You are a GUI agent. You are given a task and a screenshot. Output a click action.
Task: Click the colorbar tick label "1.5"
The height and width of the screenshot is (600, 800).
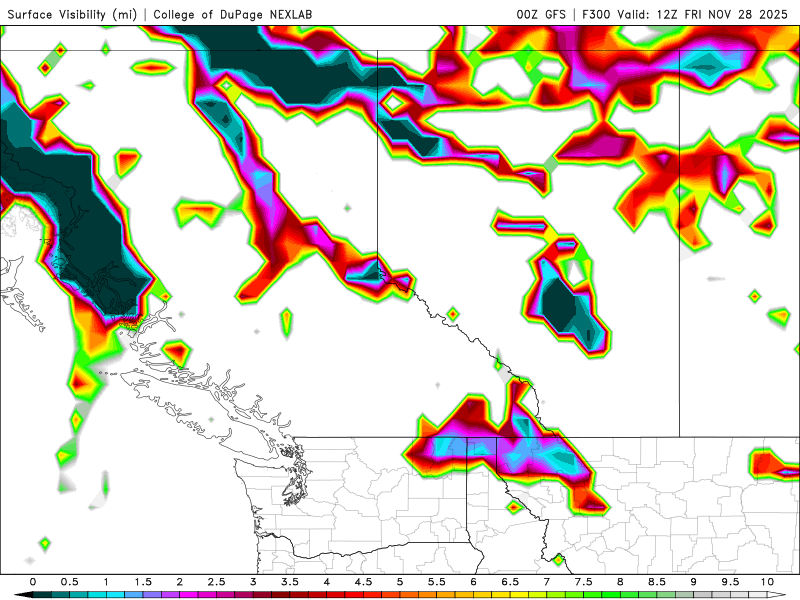143,582
